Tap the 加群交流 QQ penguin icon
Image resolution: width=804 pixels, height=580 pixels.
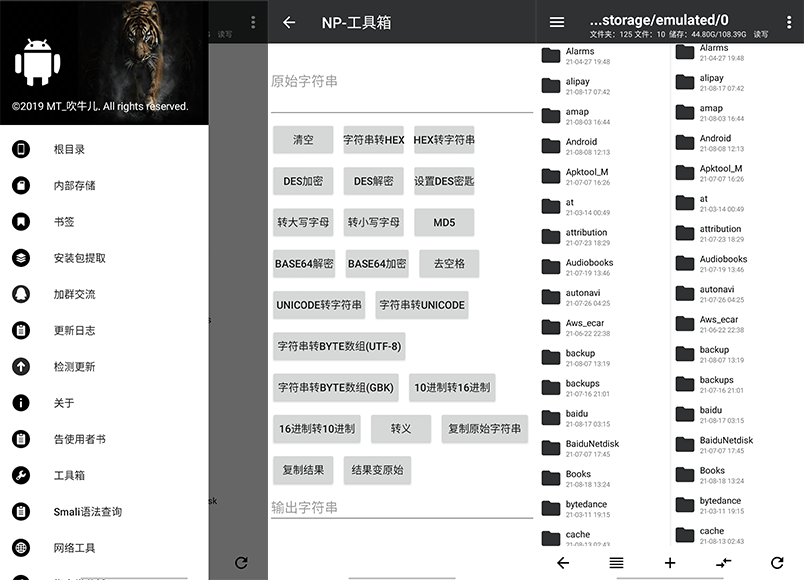click(21, 294)
